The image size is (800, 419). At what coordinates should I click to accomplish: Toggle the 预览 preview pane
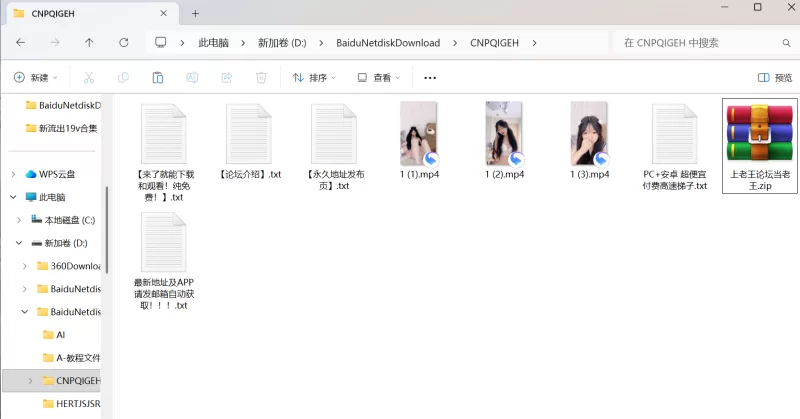pos(774,78)
